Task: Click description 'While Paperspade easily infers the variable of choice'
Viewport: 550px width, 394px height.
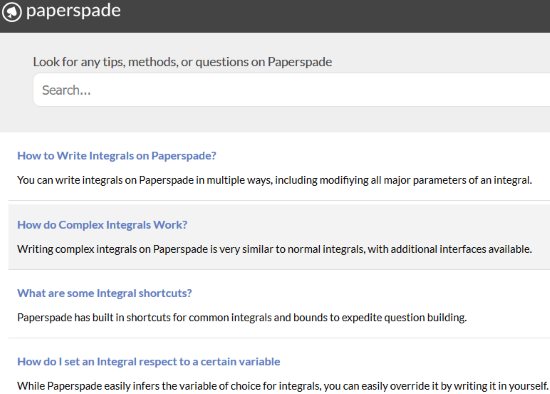Action: (x=283, y=386)
